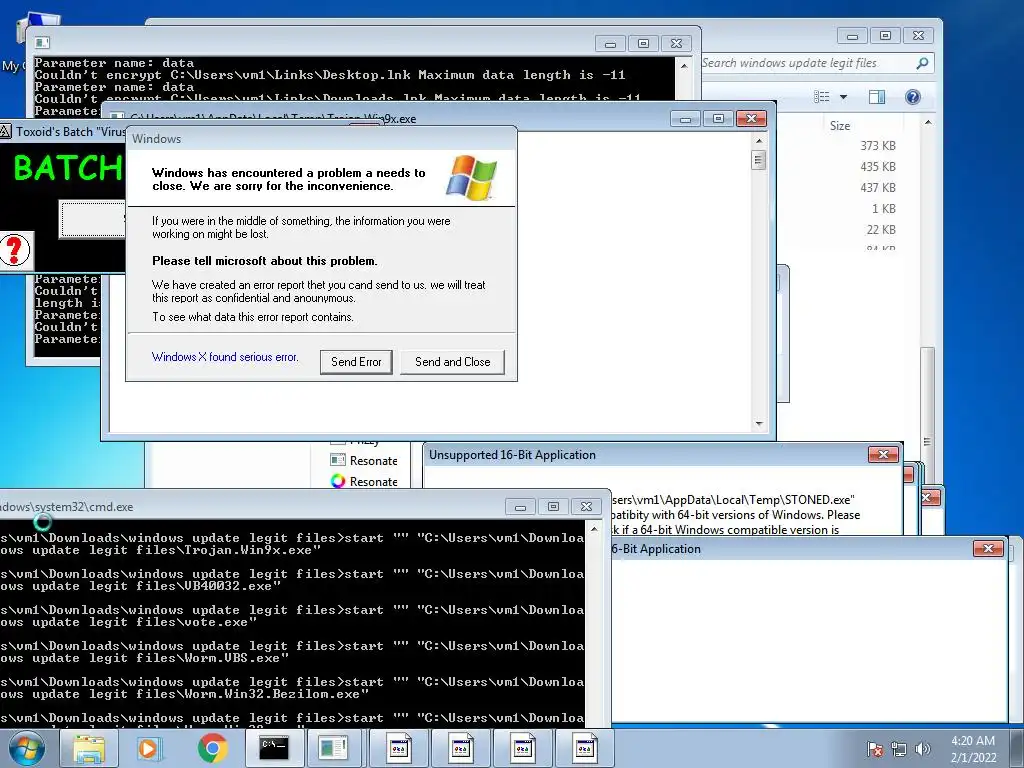This screenshot has width=1024, height=768.
Task: Sort by the Size column header
Action: pos(840,125)
